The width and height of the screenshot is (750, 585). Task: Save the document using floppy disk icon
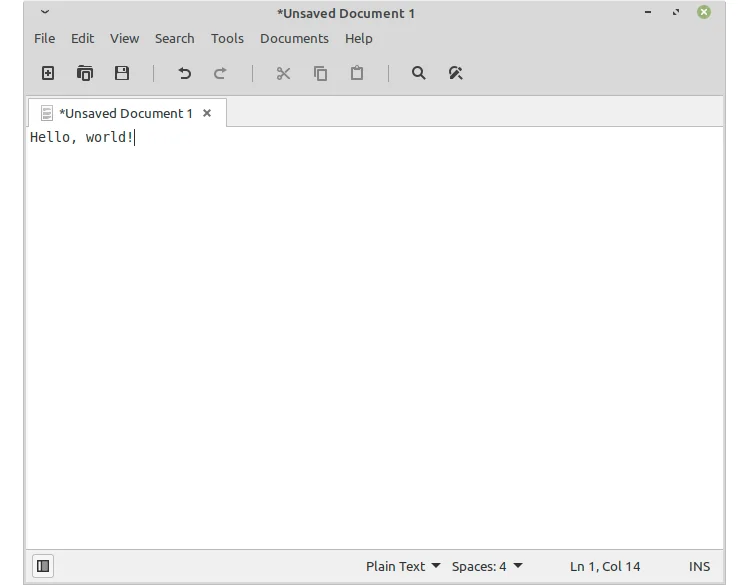122,73
